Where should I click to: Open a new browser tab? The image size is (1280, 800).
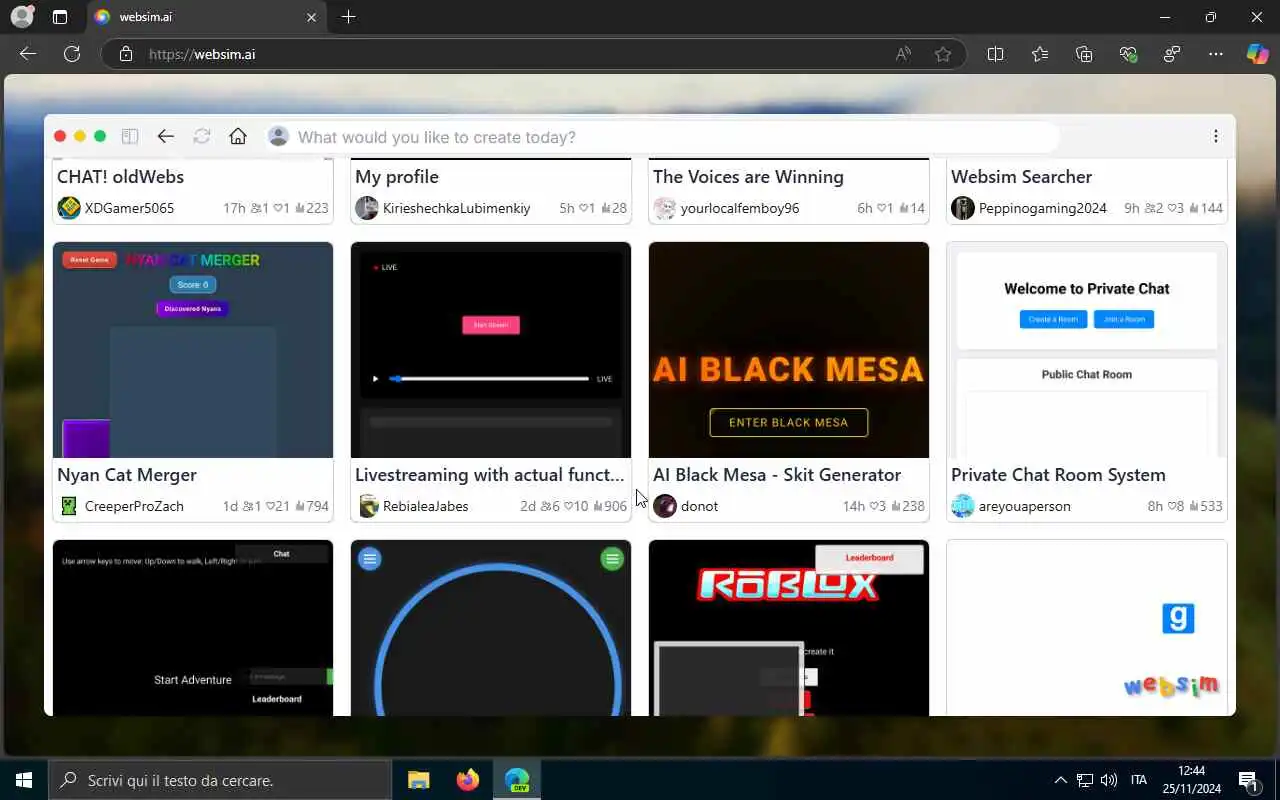tap(348, 17)
